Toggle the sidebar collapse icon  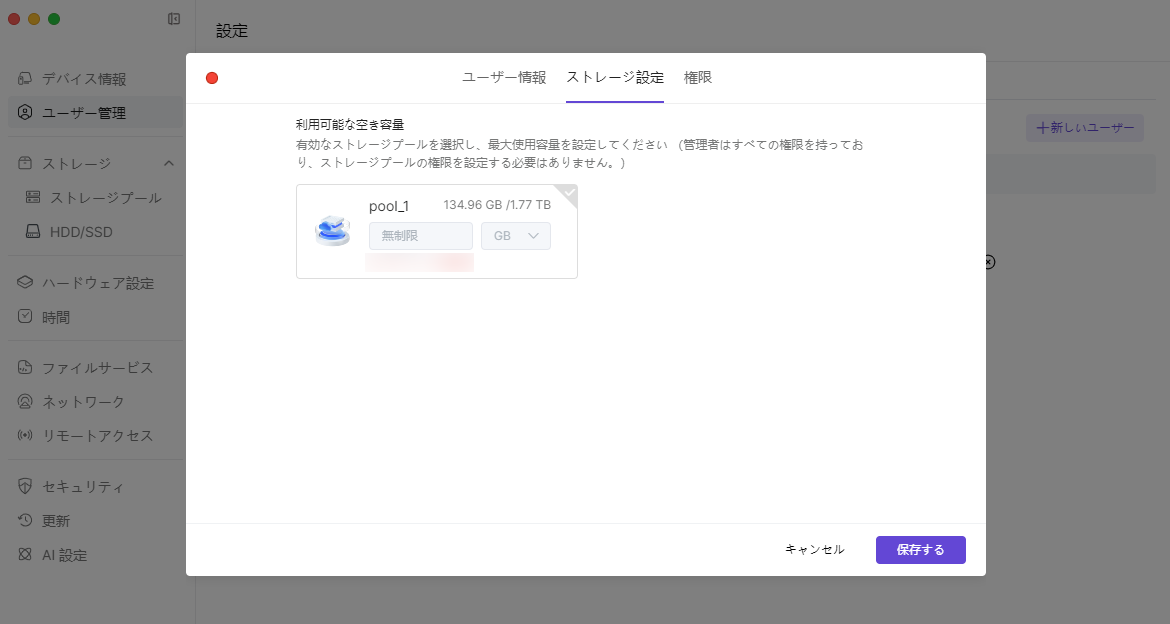[174, 19]
